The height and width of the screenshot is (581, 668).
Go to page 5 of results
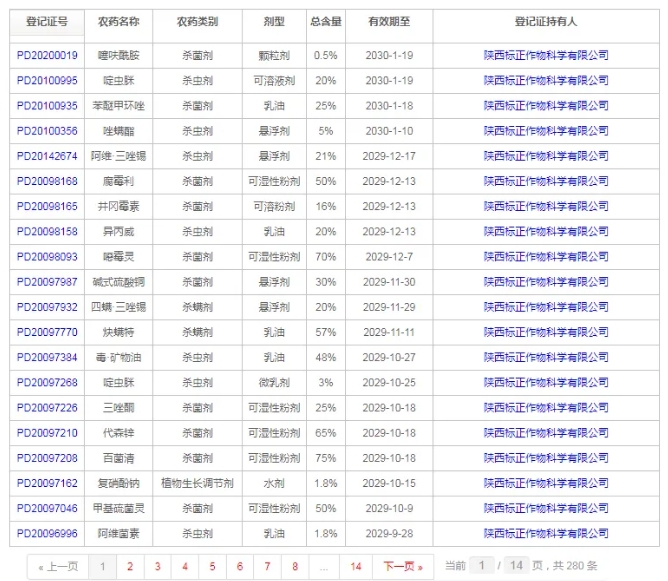pos(212,567)
